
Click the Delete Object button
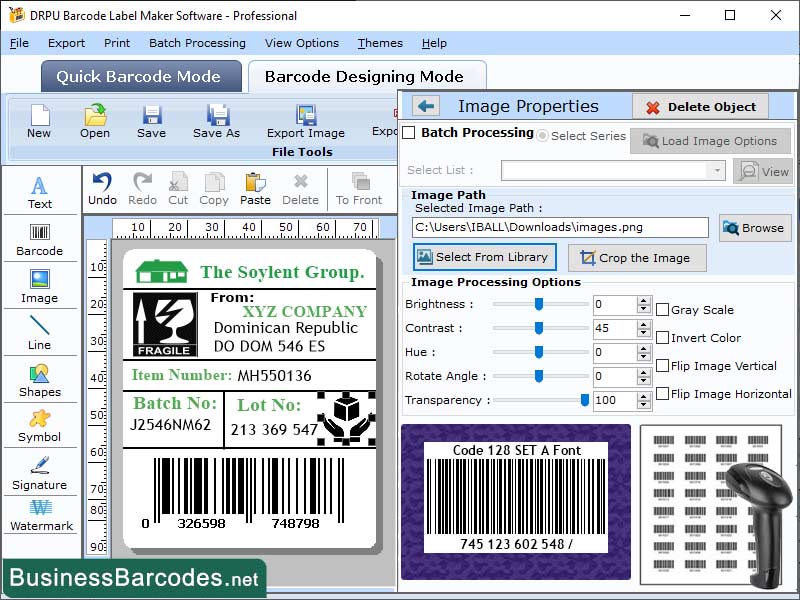coord(700,107)
